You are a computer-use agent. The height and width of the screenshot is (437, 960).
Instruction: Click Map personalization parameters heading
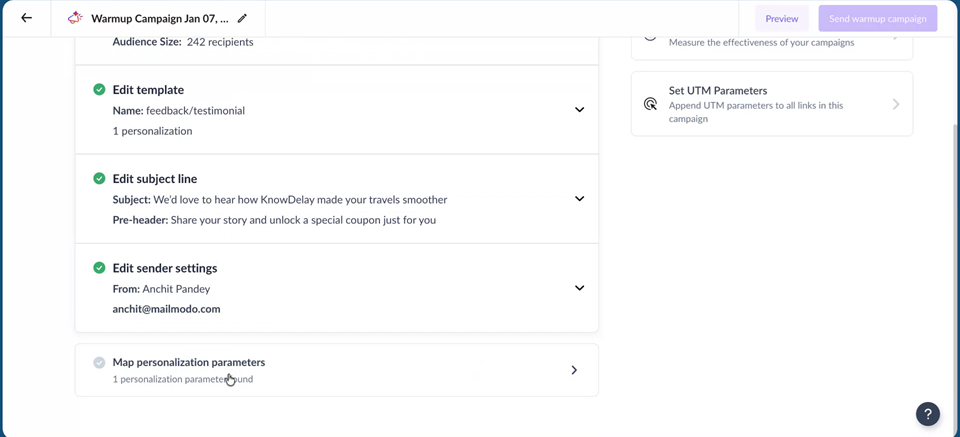point(189,362)
